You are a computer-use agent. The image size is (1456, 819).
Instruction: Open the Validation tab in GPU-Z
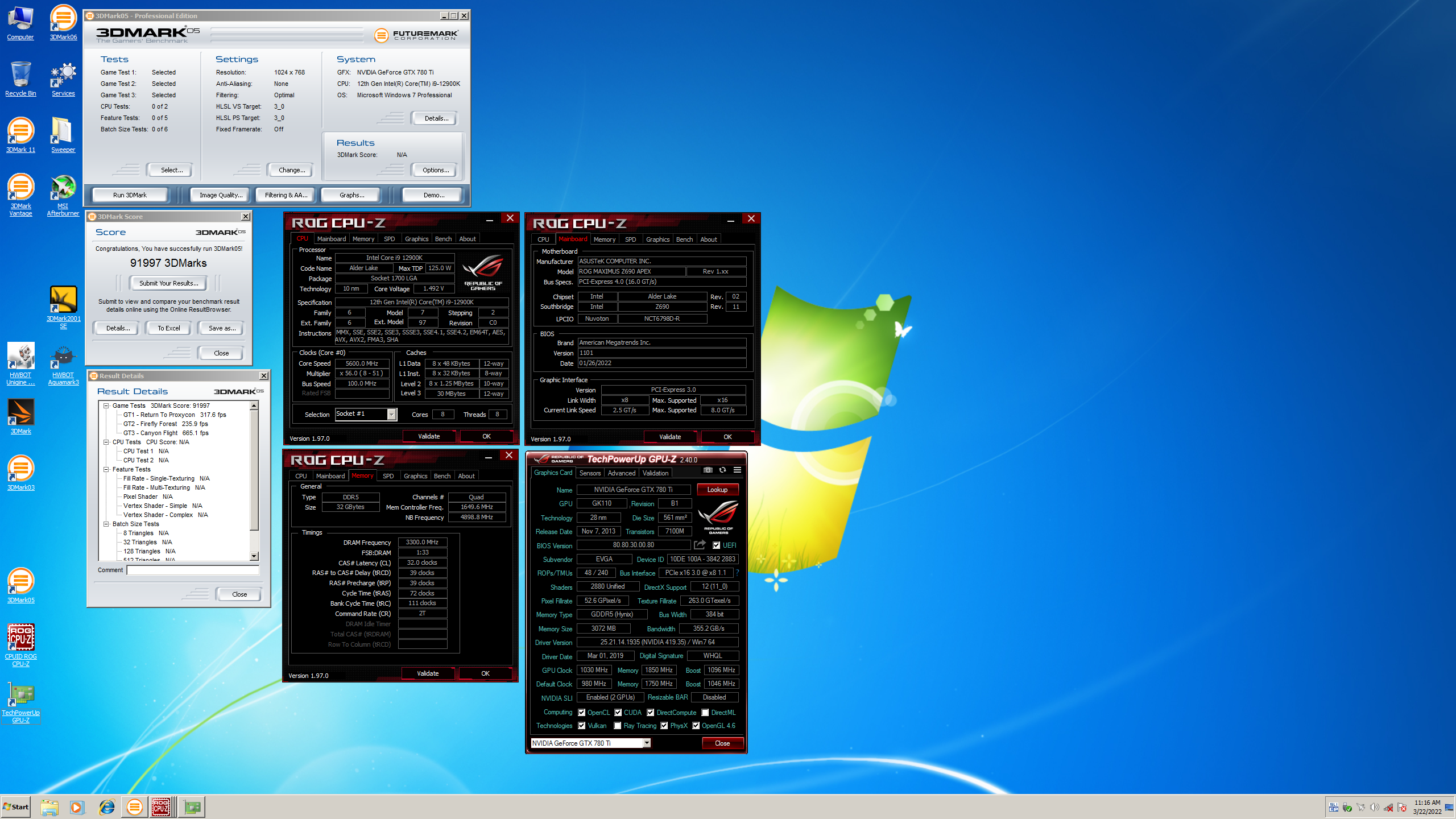click(656, 473)
